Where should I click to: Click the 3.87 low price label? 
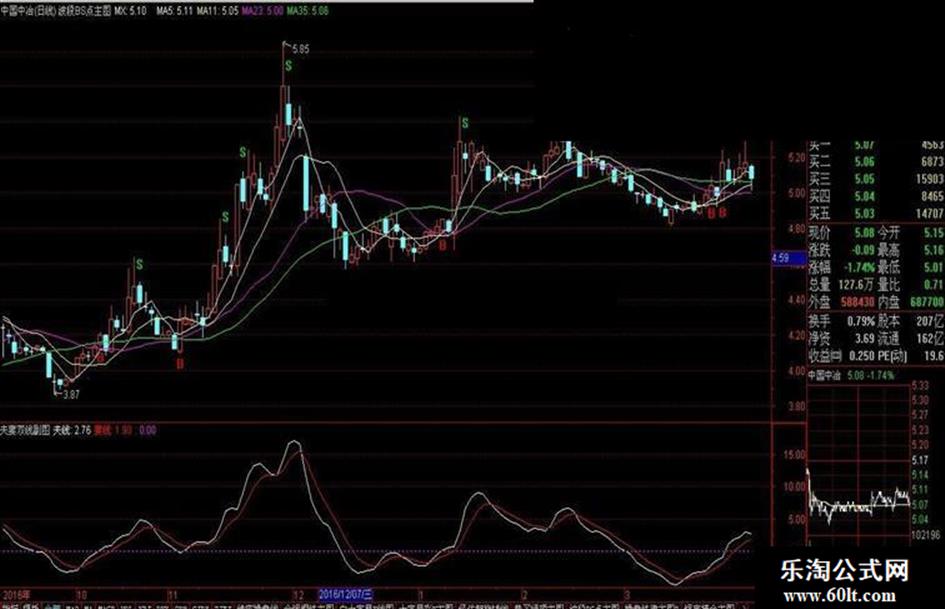[x=71, y=395]
